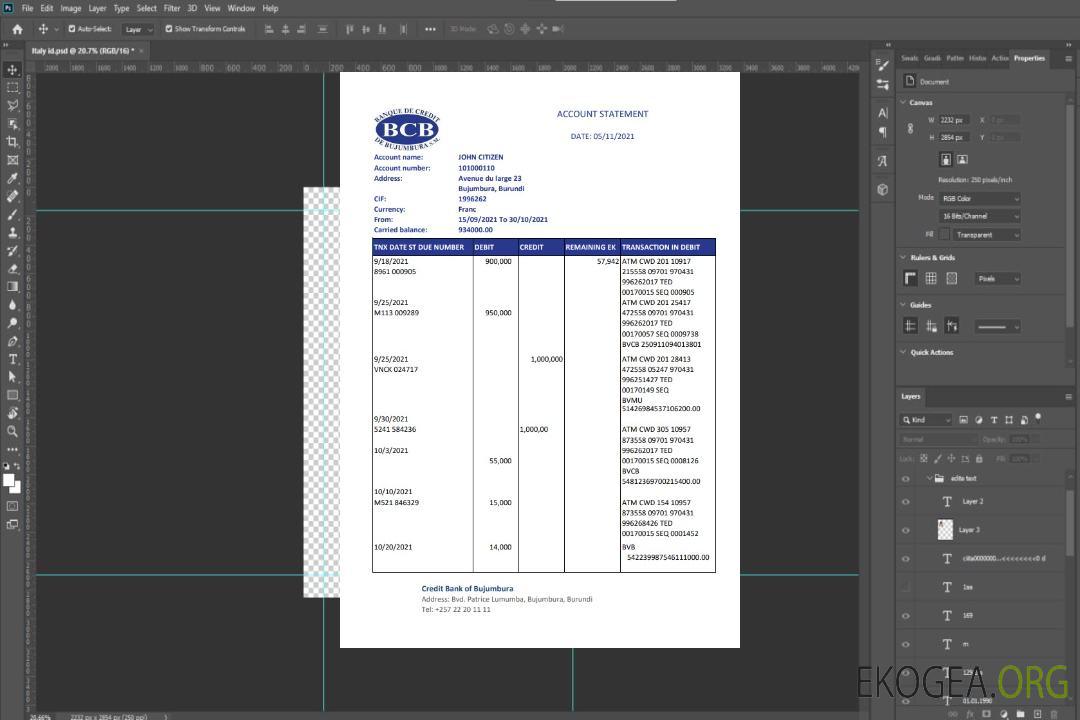Image resolution: width=1080 pixels, height=720 pixels.
Task: Open the Character panel icon
Action: coord(882,113)
